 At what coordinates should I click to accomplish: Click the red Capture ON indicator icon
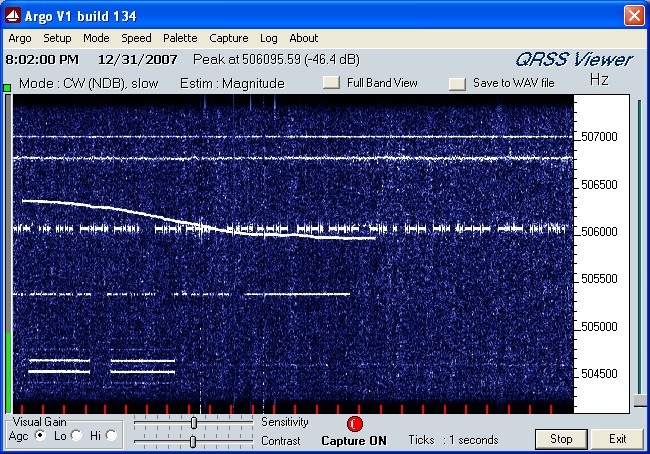[x=354, y=424]
